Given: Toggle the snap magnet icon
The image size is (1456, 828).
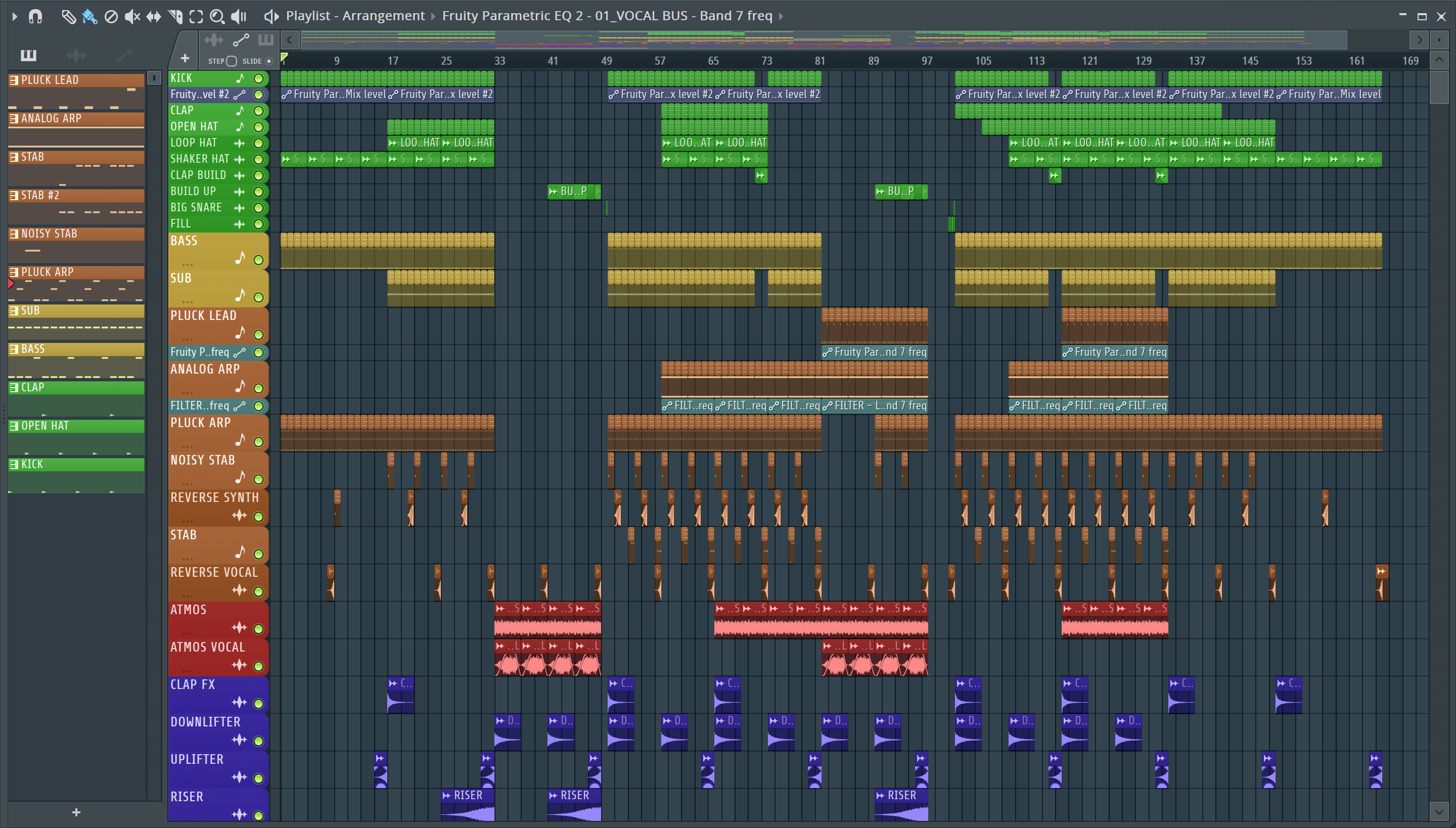Looking at the screenshot, I should pos(35,16).
